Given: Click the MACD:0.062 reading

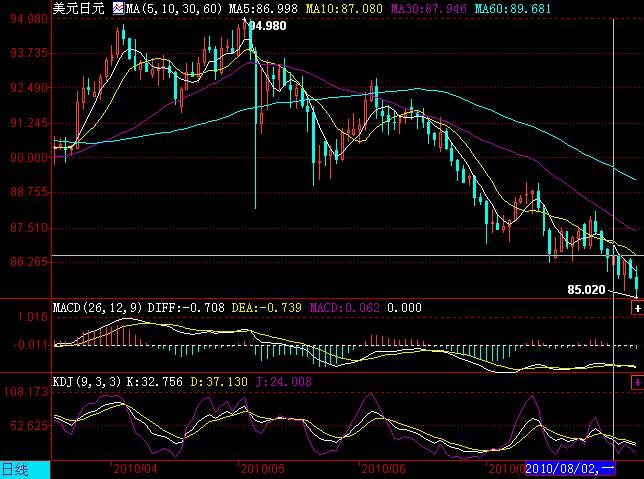Looking at the screenshot, I should coord(345,308).
